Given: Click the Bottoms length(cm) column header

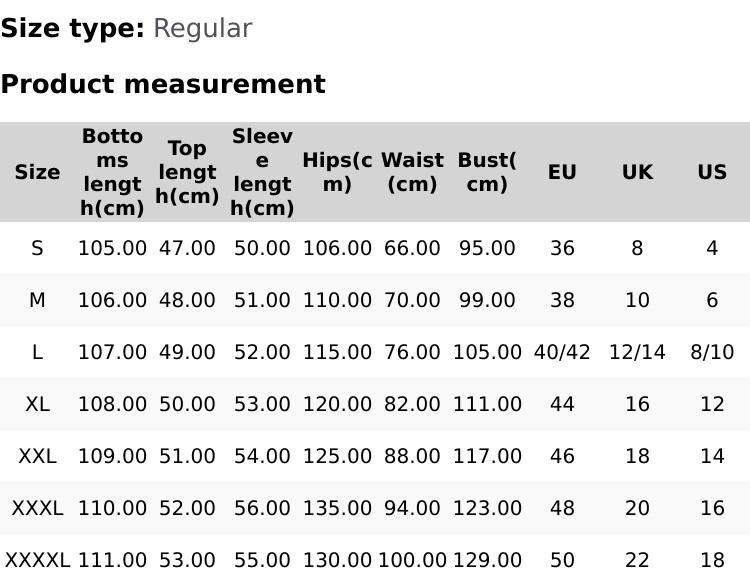Looking at the screenshot, I should coord(112,172).
